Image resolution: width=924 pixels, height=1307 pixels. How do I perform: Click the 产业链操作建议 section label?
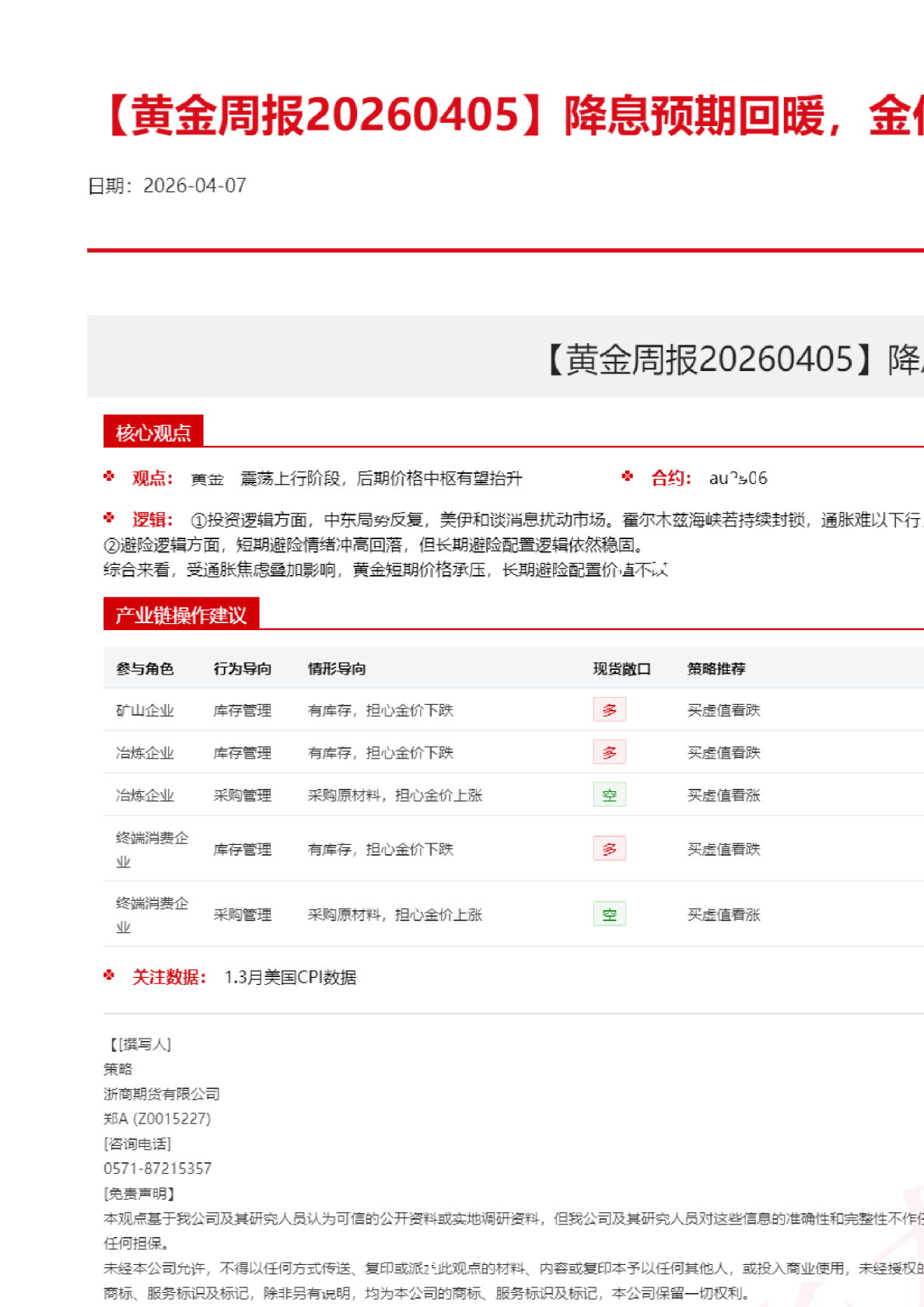pos(181,615)
